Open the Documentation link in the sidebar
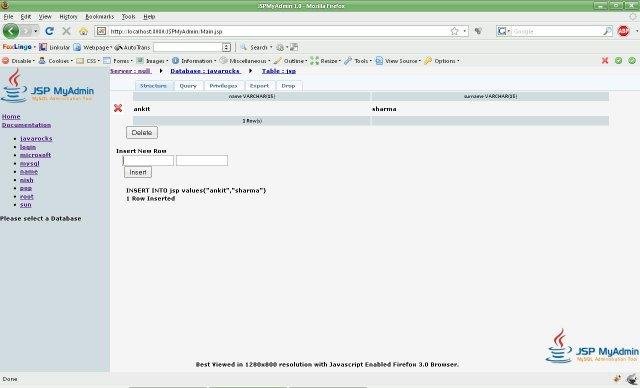 coord(27,125)
